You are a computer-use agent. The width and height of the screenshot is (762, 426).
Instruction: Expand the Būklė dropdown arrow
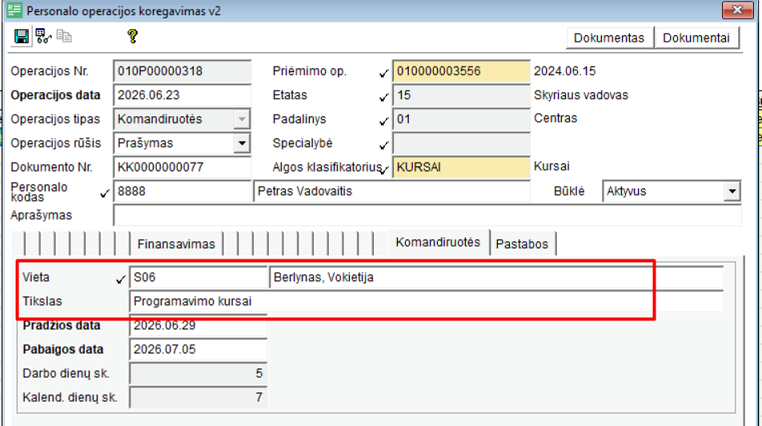pyautogui.click(x=732, y=191)
